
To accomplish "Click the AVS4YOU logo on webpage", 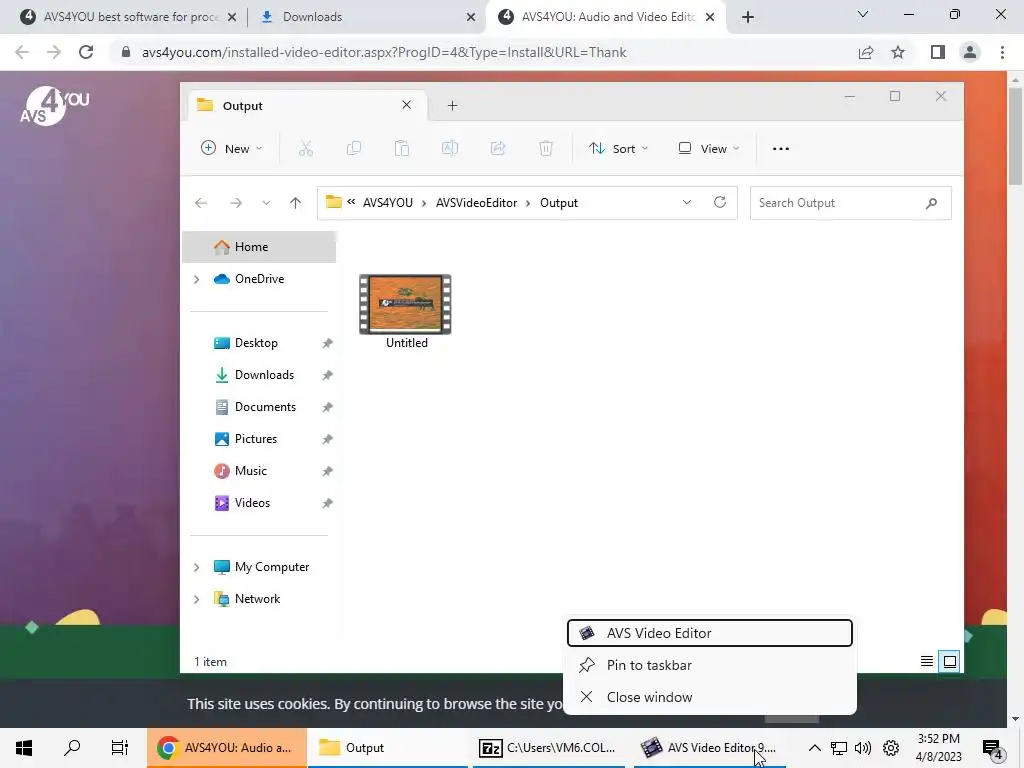I will tap(54, 106).
